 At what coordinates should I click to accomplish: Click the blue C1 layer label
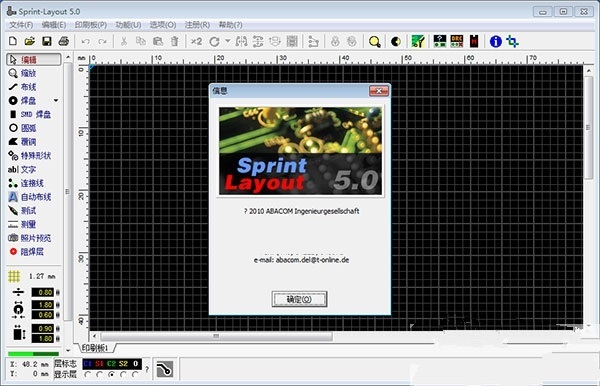88,364
